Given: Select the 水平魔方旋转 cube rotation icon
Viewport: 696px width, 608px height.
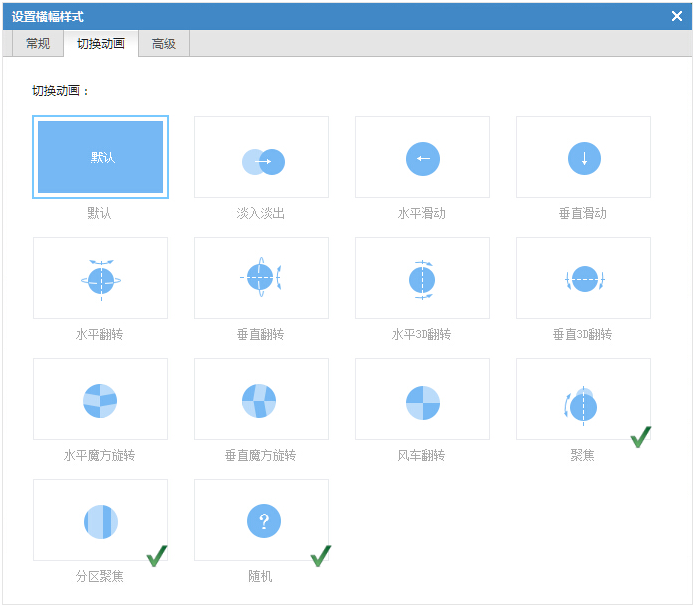Looking at the screenshot, I should (x=100, y=400).
